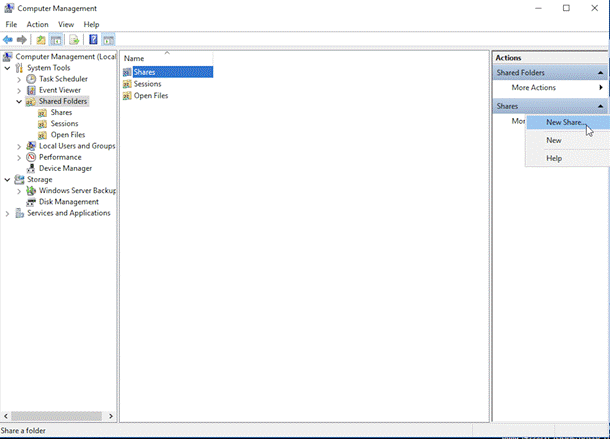Open Help with the question mark icon
This screenshot has width=610, height=439.
pyautogui.click(x=93, y=40)
